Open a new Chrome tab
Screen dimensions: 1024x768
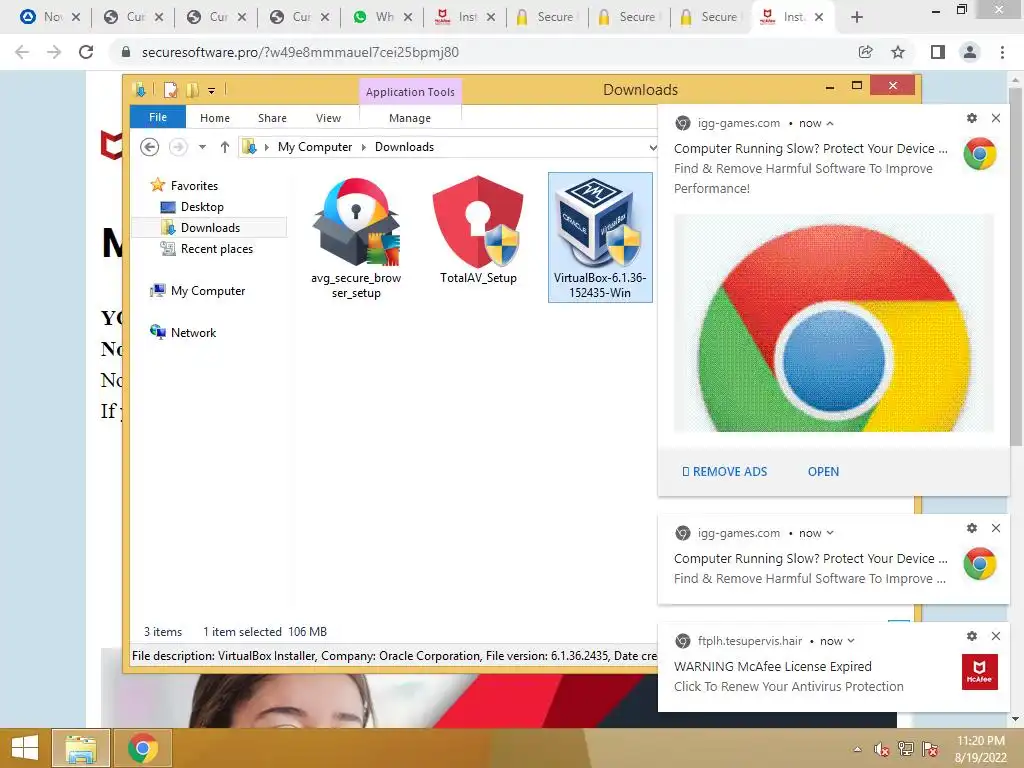click(857, 17)
